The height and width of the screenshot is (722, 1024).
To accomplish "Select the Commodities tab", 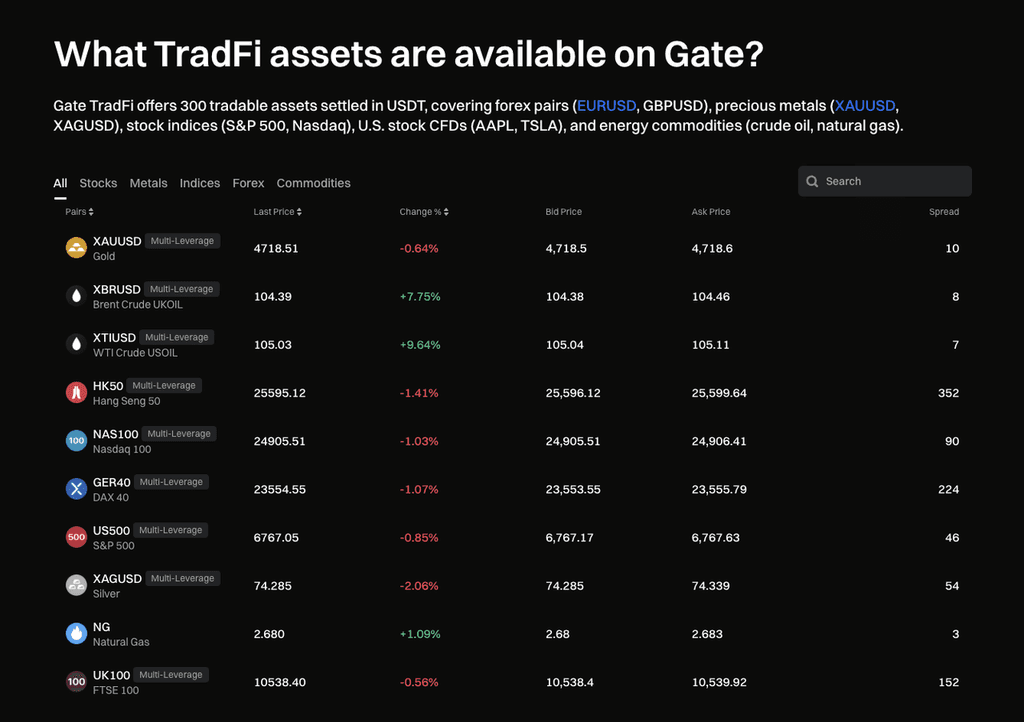I will [313, 183].
